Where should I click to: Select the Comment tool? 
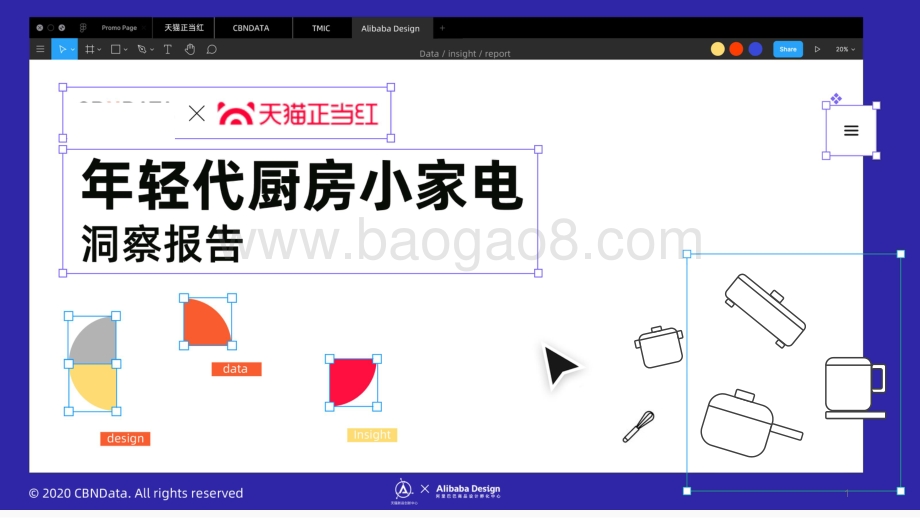point(212,49)
